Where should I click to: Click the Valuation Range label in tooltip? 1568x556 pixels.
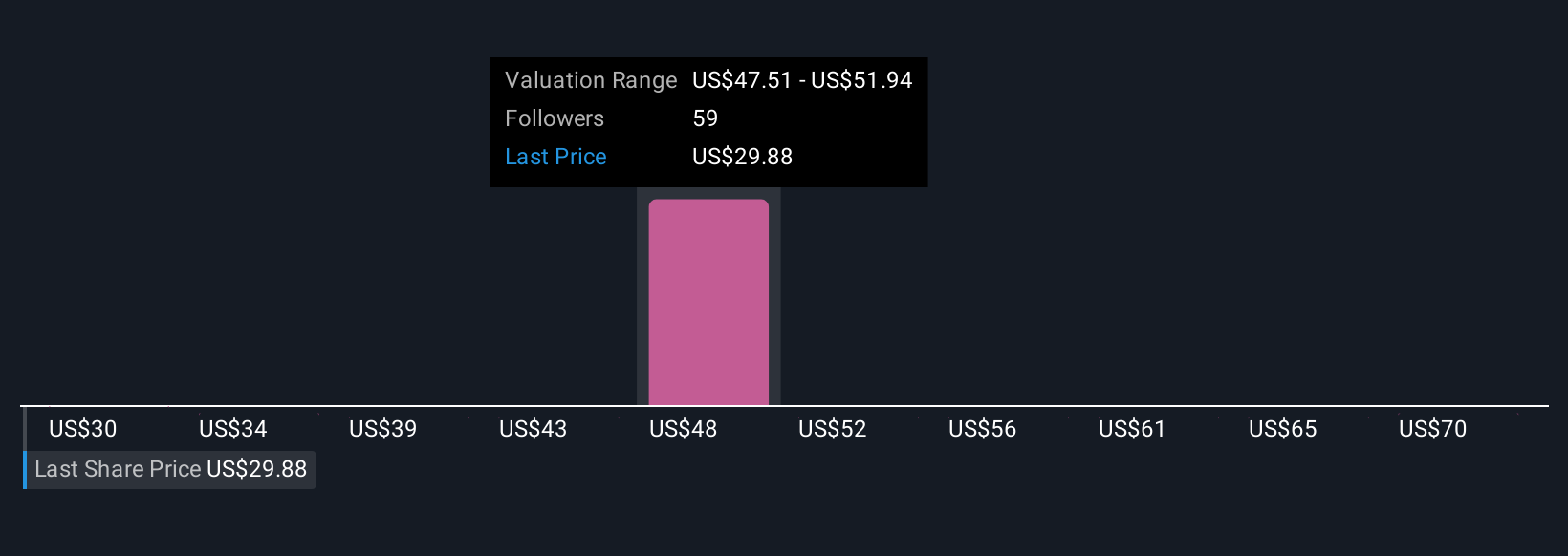(x=591, y=80)
